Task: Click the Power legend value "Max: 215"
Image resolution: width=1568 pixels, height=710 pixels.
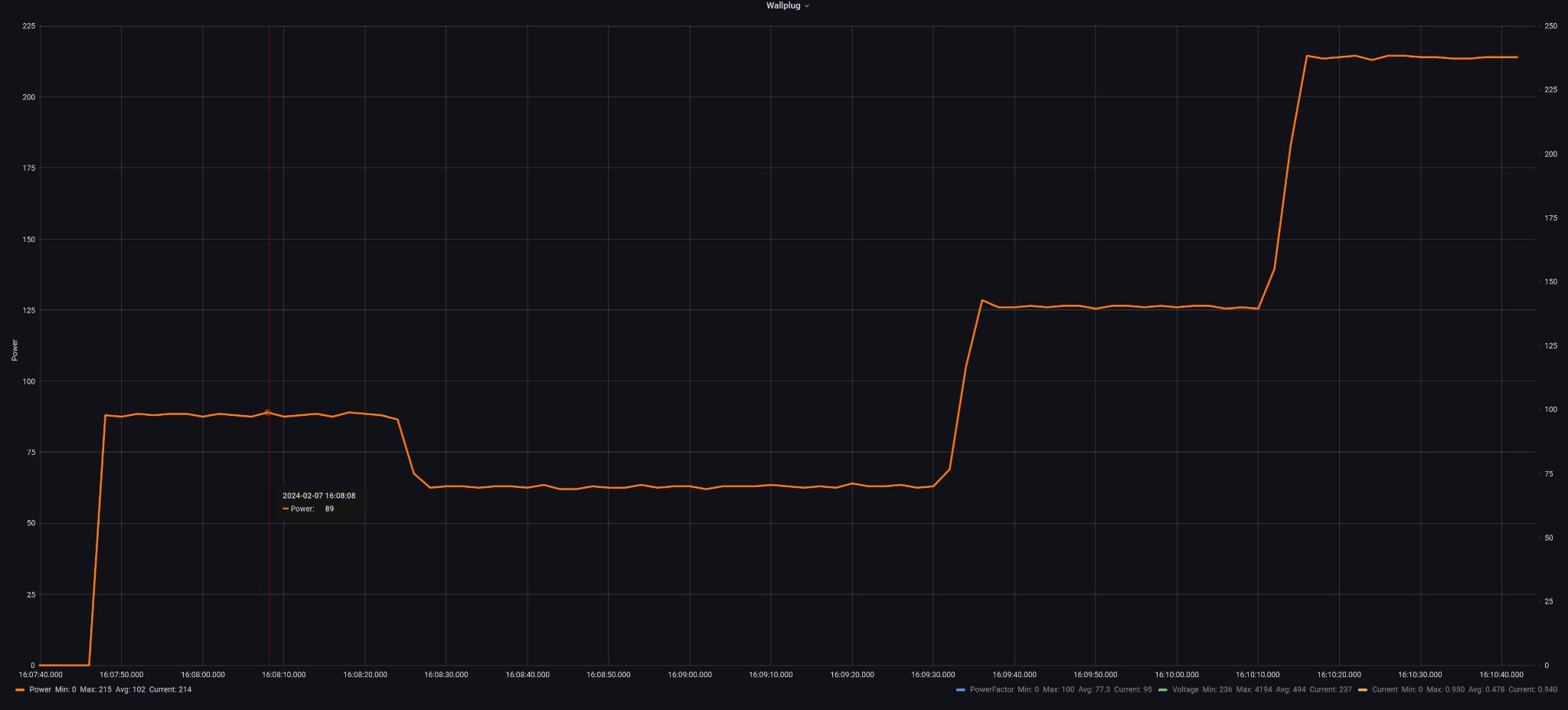Action: click(x=96, y=689)
